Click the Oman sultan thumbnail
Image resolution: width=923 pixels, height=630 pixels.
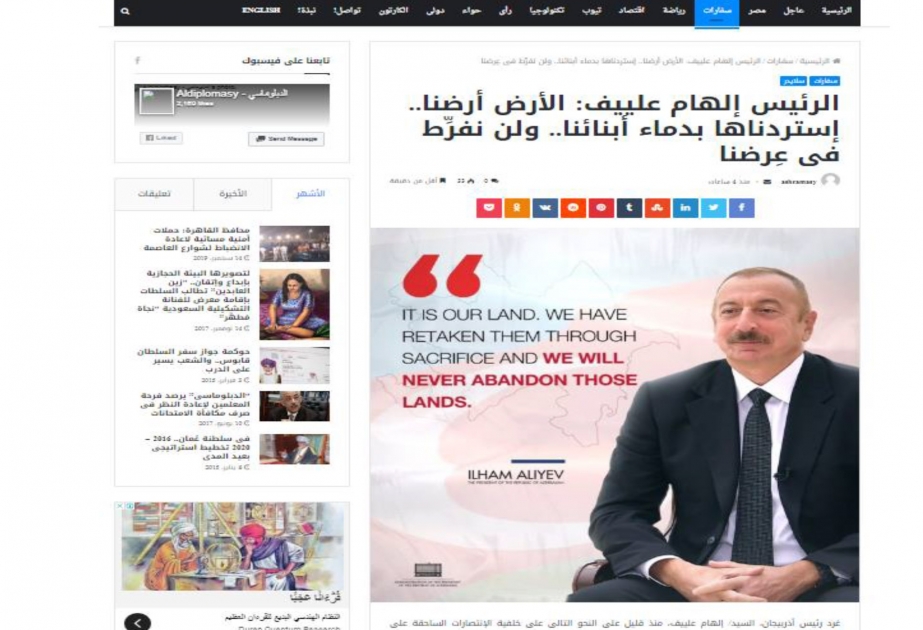tap(294, 449)
